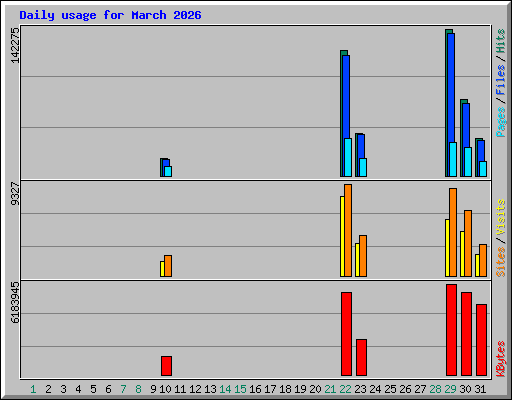The image size is (512, 400).
Task: Click the day 10 axis label
Action: 165,389
